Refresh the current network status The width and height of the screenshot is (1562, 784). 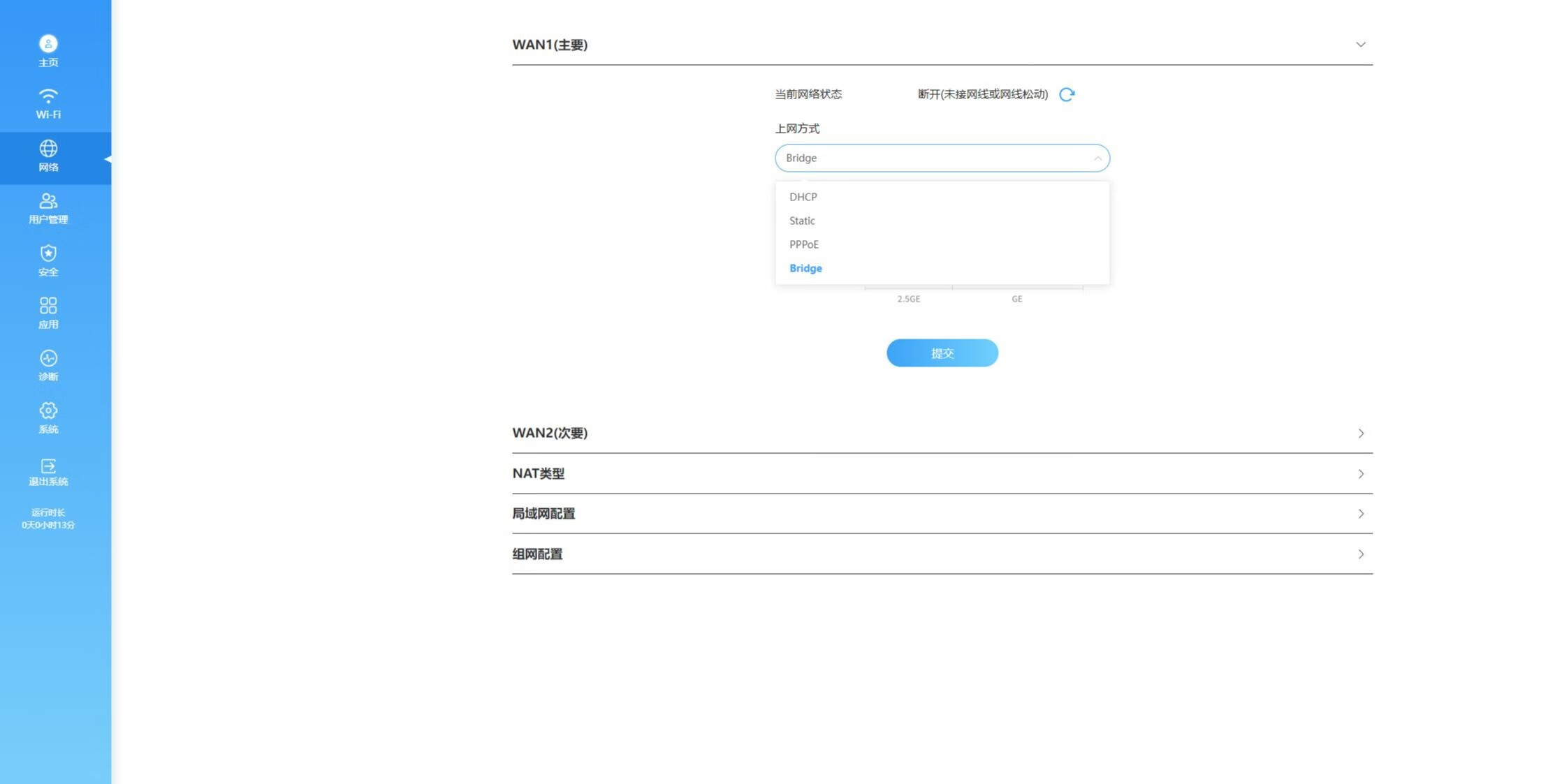pyautogui.click(x=1067, y=94)
